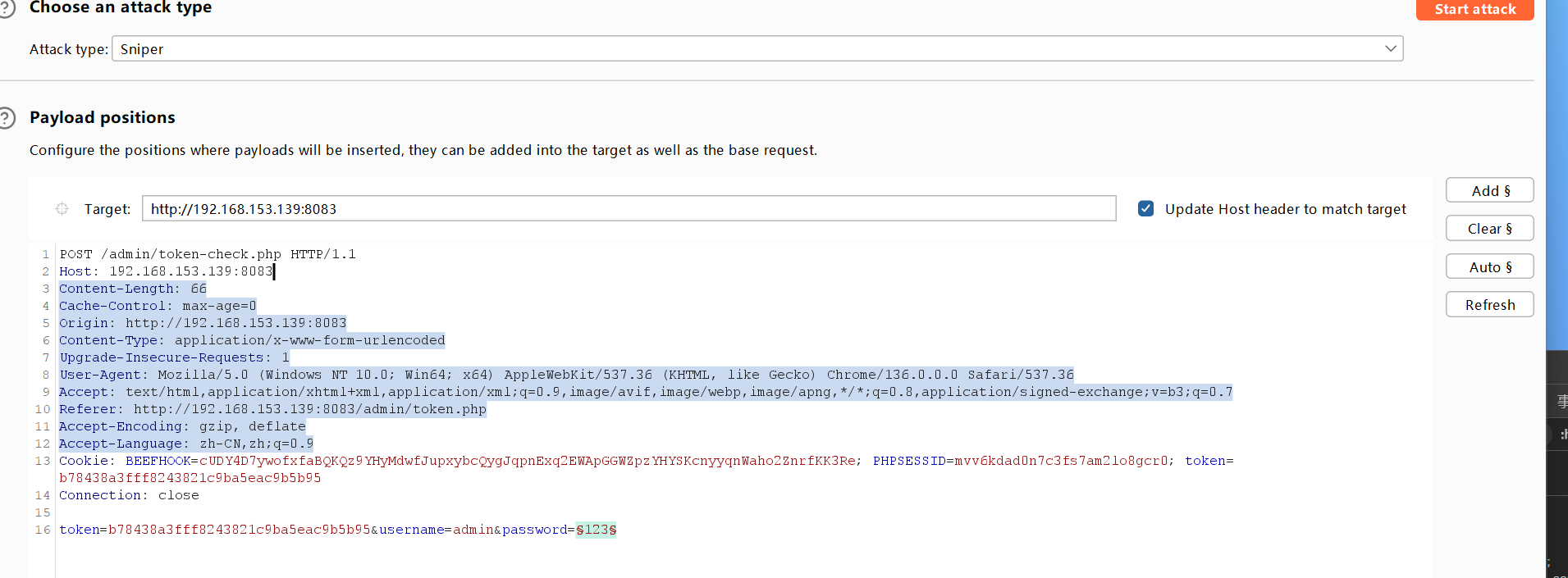This screenshot has height=578, width=1568.
Task: Click the Origin header line
Action: pyautogui.click(x=203, y=323)
